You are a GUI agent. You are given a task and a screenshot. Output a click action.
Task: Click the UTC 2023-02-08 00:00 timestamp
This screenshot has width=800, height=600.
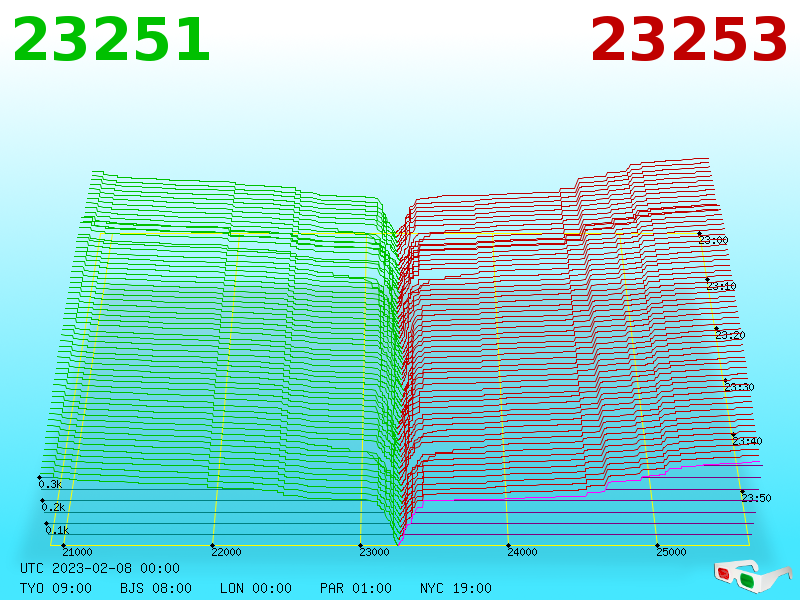click(x=100, y=568)
